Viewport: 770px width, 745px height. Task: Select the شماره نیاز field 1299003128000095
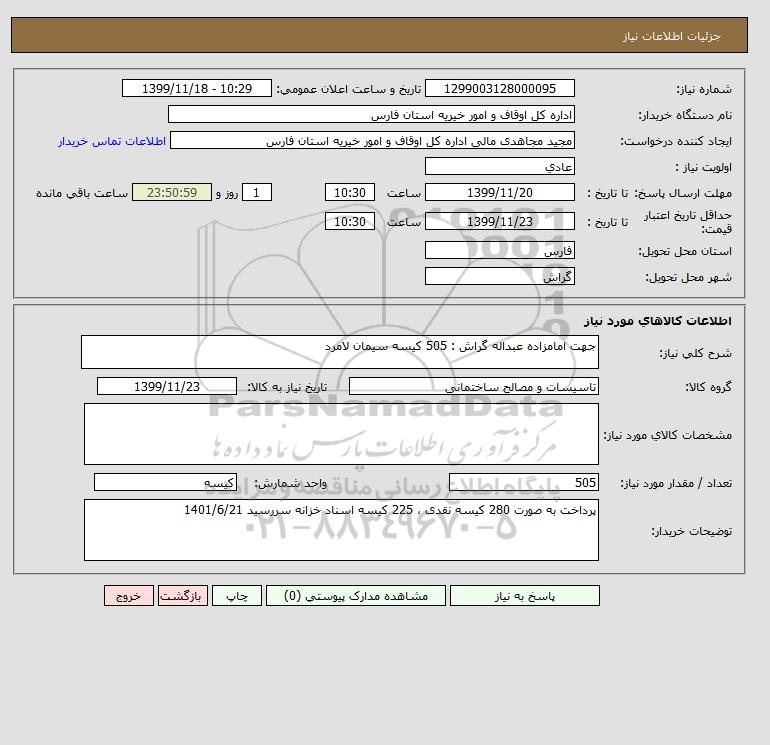coord(499,88)
